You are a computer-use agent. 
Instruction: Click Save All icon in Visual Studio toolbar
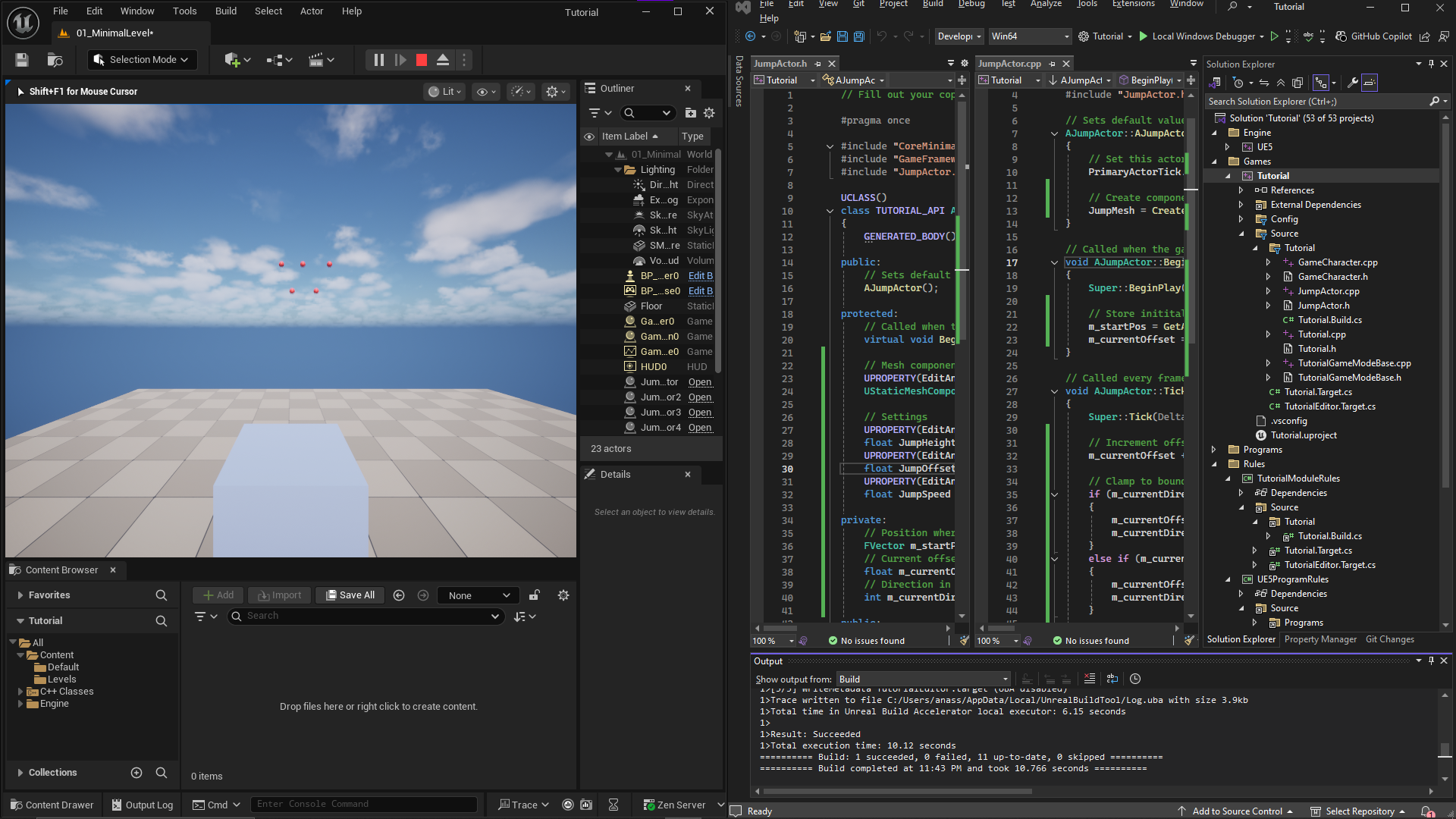(x=858, y=36)
